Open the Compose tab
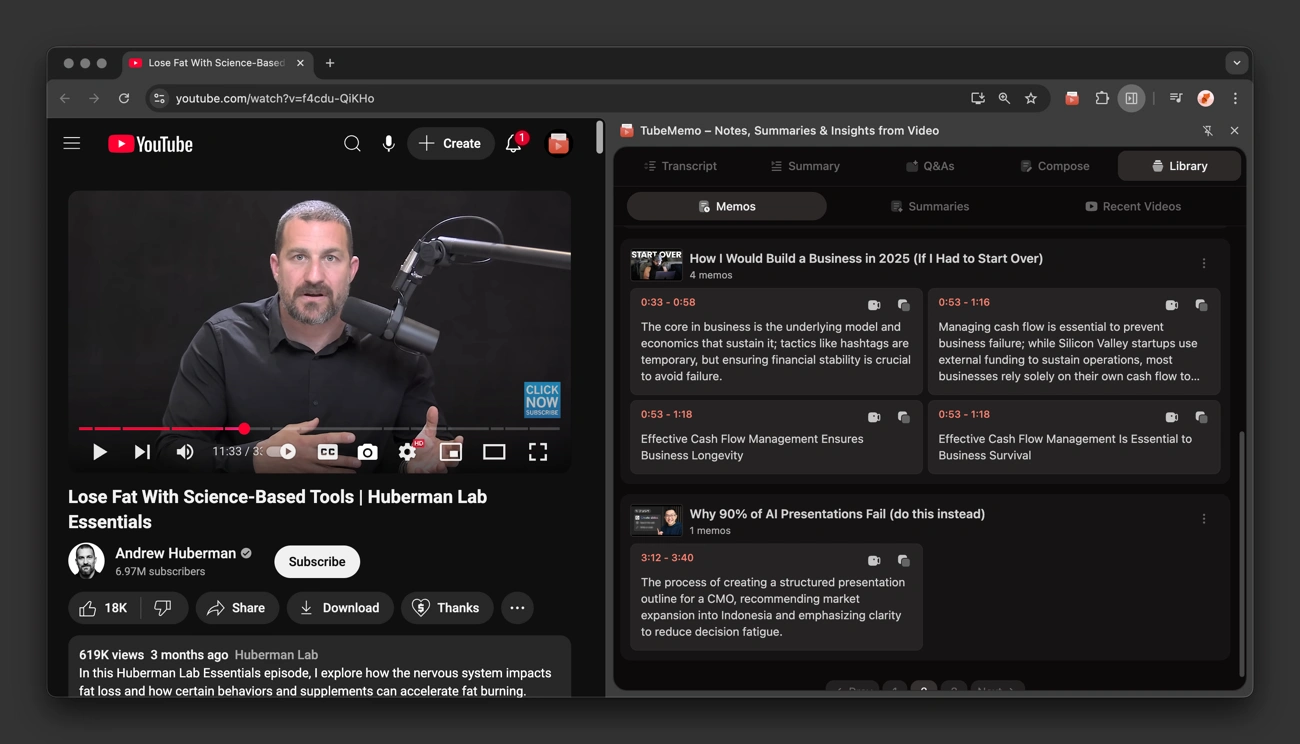The image size is (1300, 744). (x=1054, y=166)
